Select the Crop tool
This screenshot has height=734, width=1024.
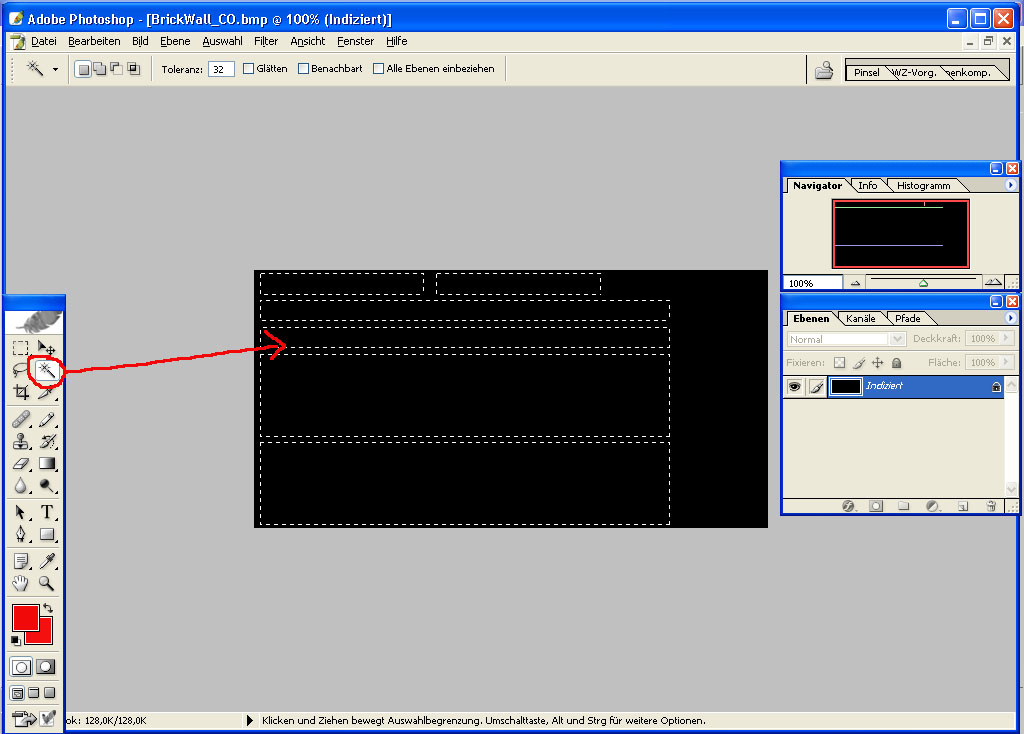click(x=21, y=392)
